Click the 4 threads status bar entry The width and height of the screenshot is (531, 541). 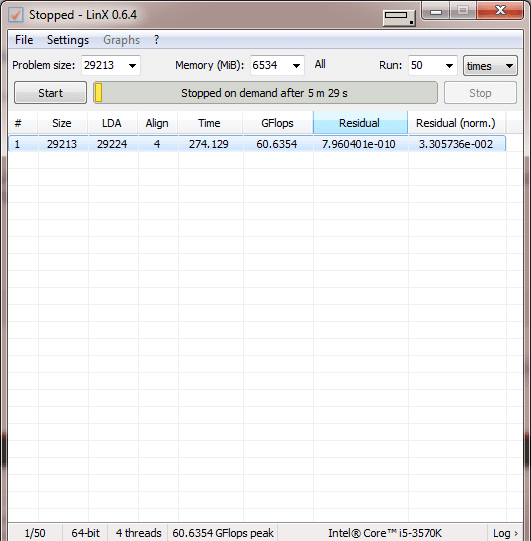point(138,533)
